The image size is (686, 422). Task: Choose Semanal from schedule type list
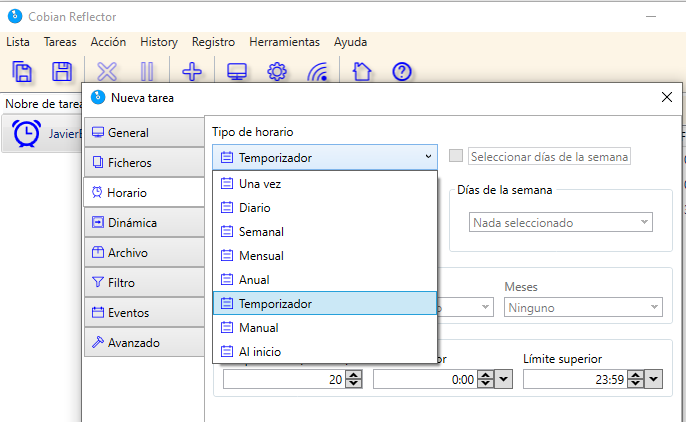(x=325, y=232)
